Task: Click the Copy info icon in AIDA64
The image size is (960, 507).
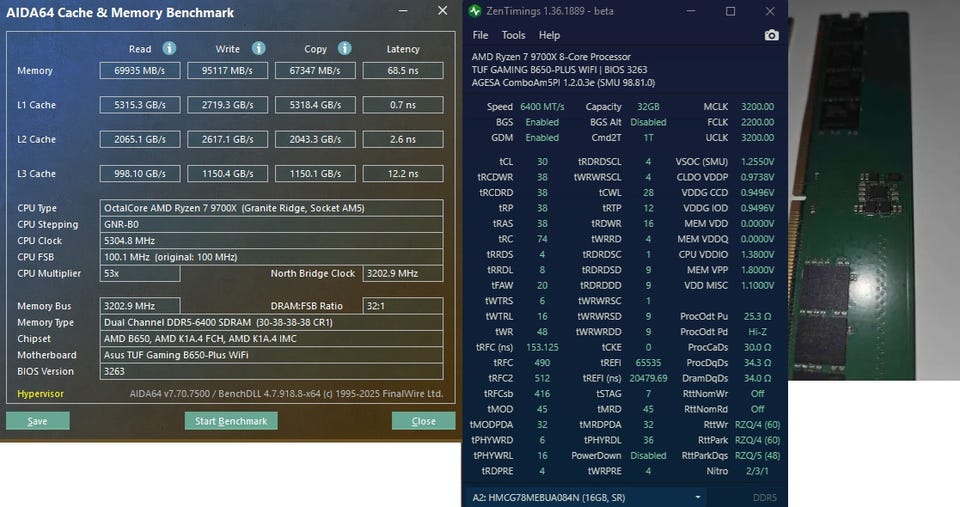Action: pos(345,48)
